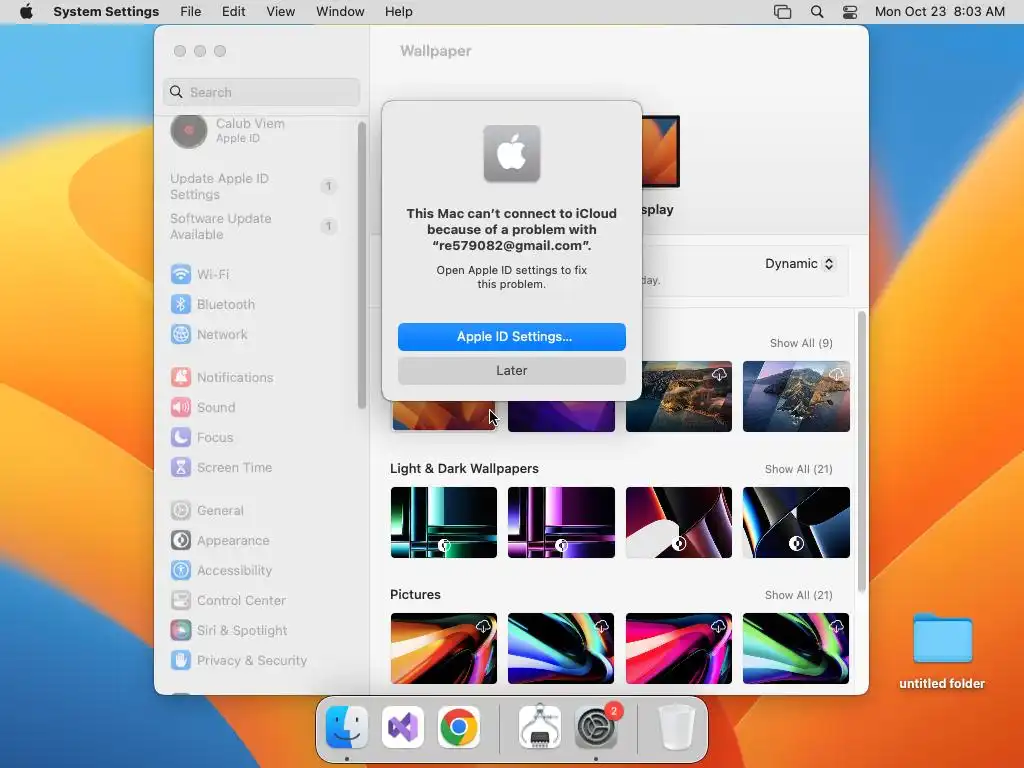Viewport: 1024px width, 768px height.
Task: Click the Apple ID Settings… button
Action: pyautogui.click(x=512, y=337)
